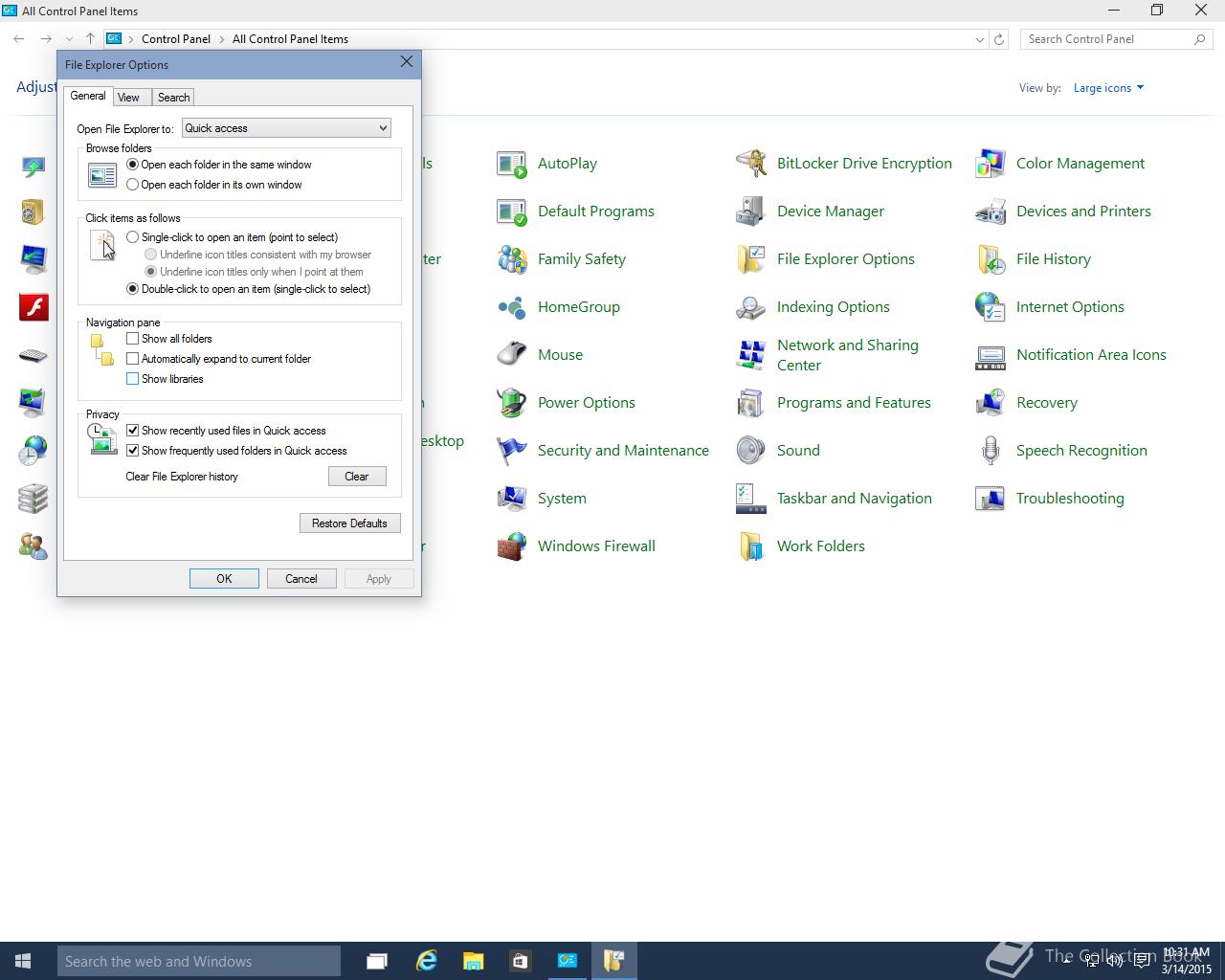
Task: Open the Color Management icon
Action: [x=991, y=164]
